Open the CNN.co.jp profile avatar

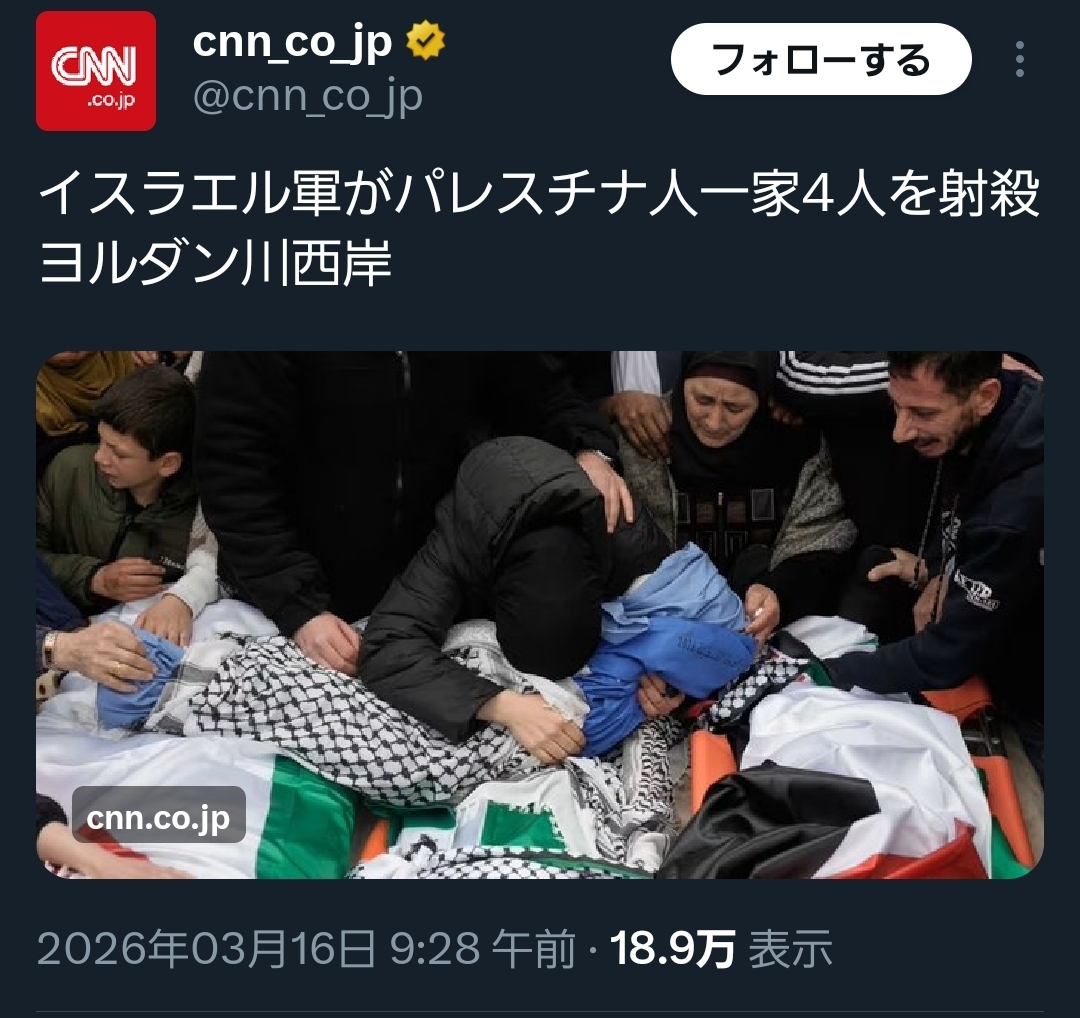click(96, 70)
